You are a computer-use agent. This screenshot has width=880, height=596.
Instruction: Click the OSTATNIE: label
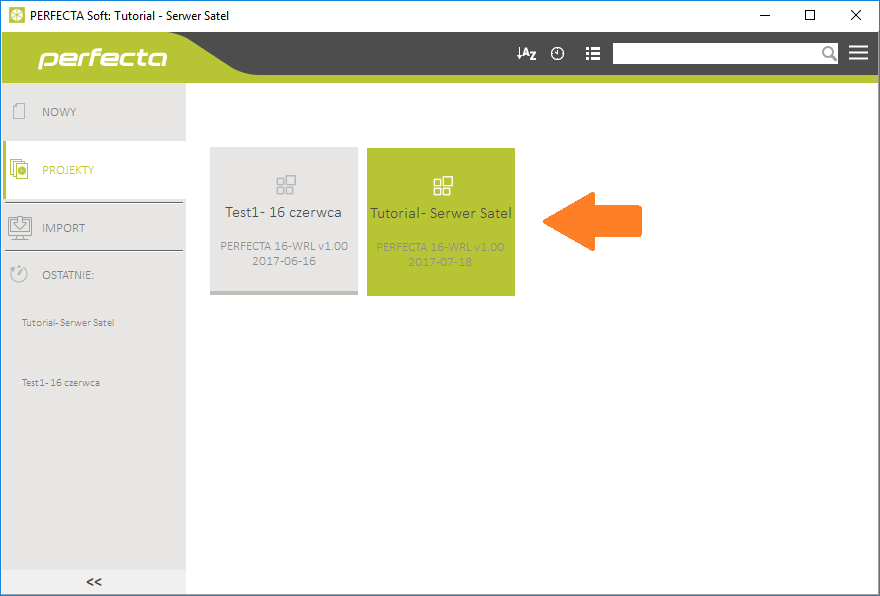point(68,275)
